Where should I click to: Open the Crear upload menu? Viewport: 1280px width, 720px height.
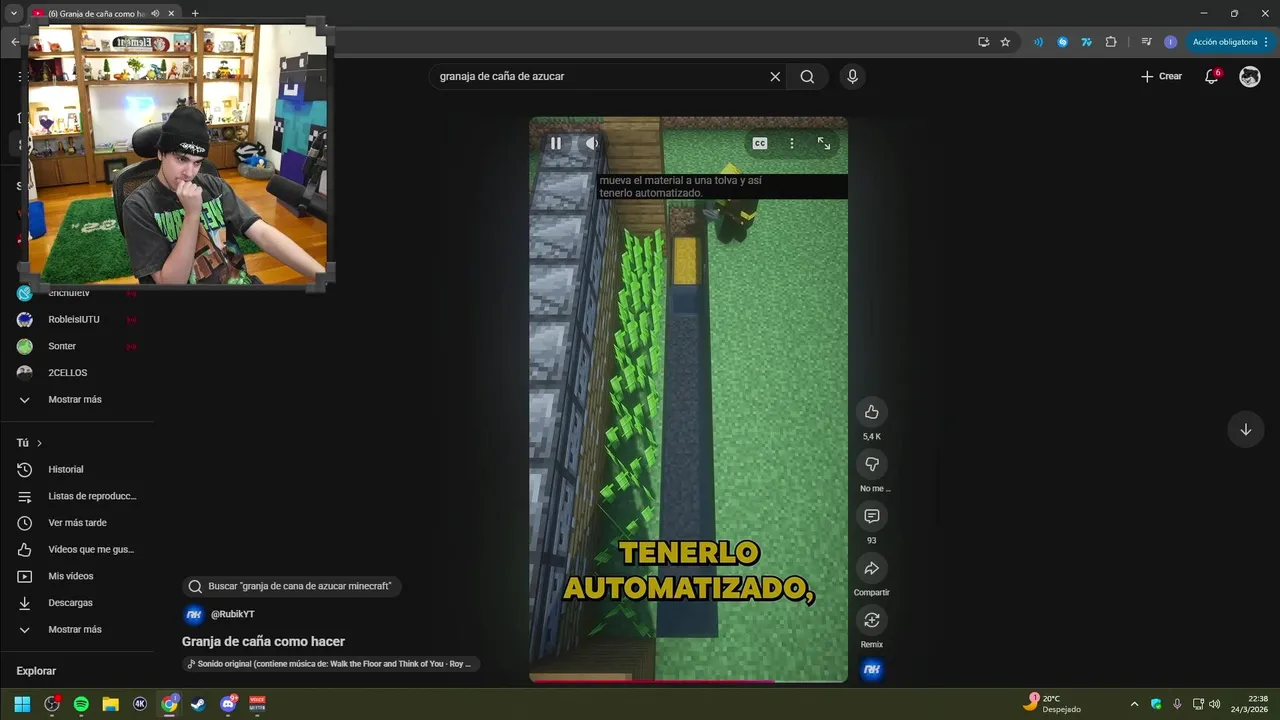(1161, 76)
